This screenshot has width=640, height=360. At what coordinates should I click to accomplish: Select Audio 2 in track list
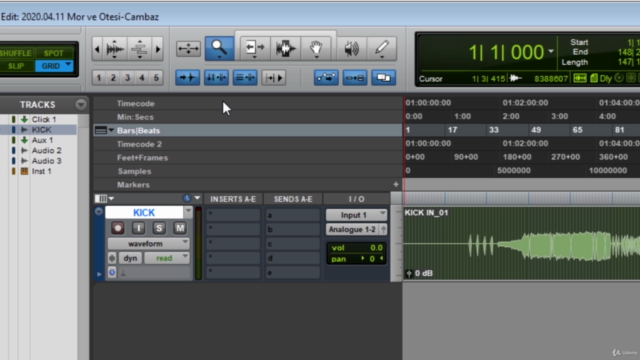pos(47,150)
